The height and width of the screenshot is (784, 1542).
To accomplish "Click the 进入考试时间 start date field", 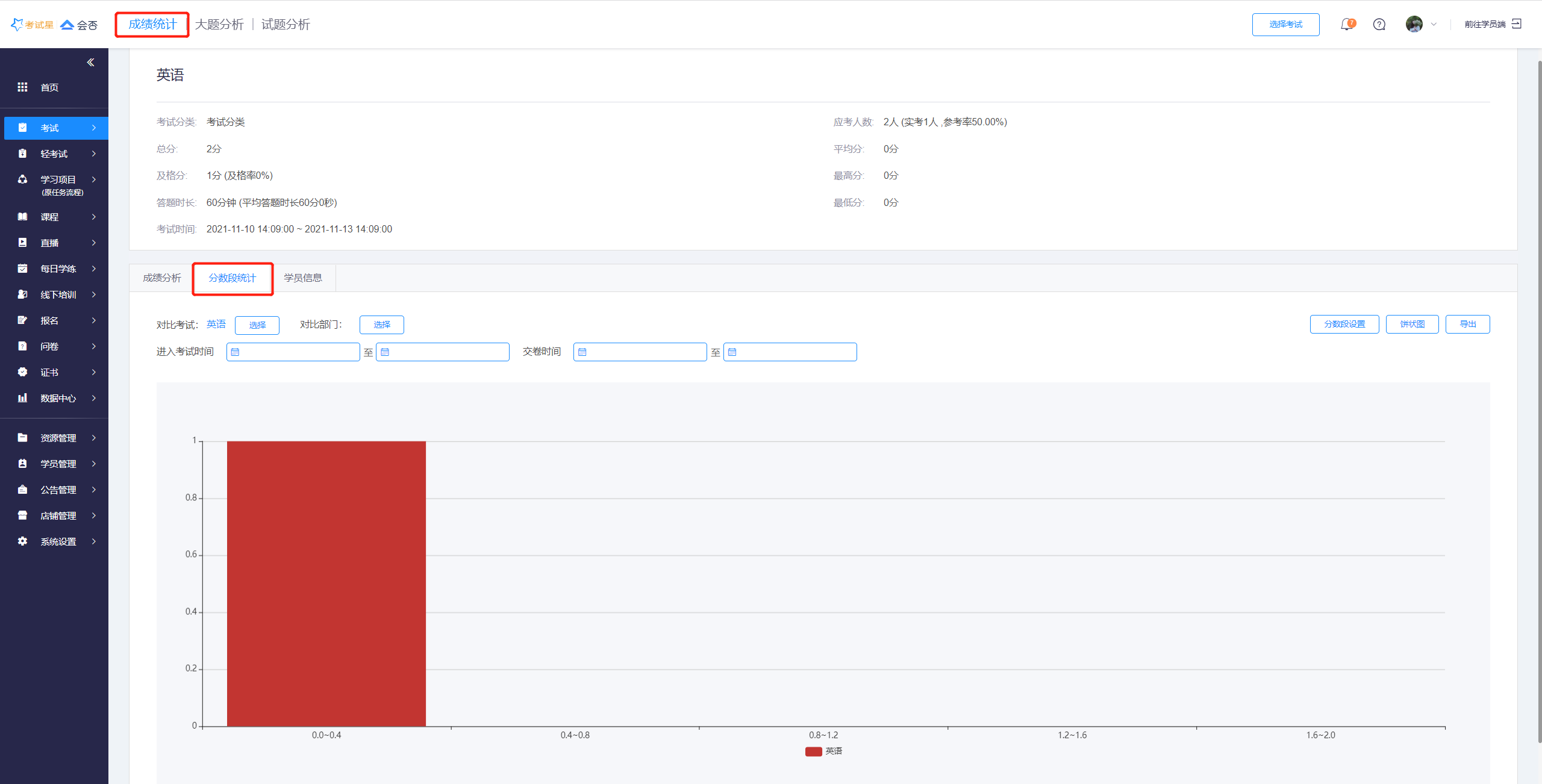I will click(293, 352).
